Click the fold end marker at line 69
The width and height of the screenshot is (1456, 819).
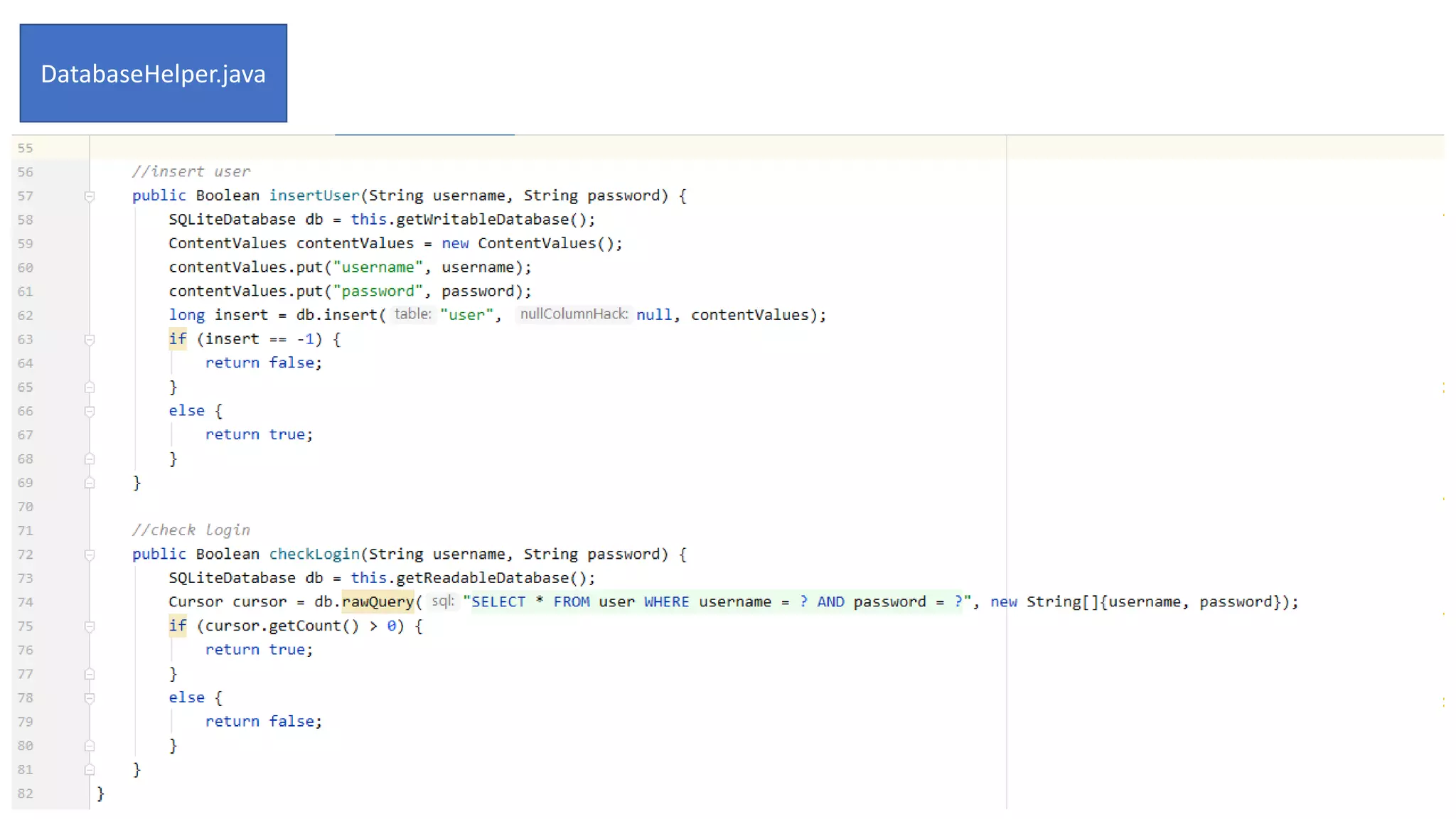(90, 483)
